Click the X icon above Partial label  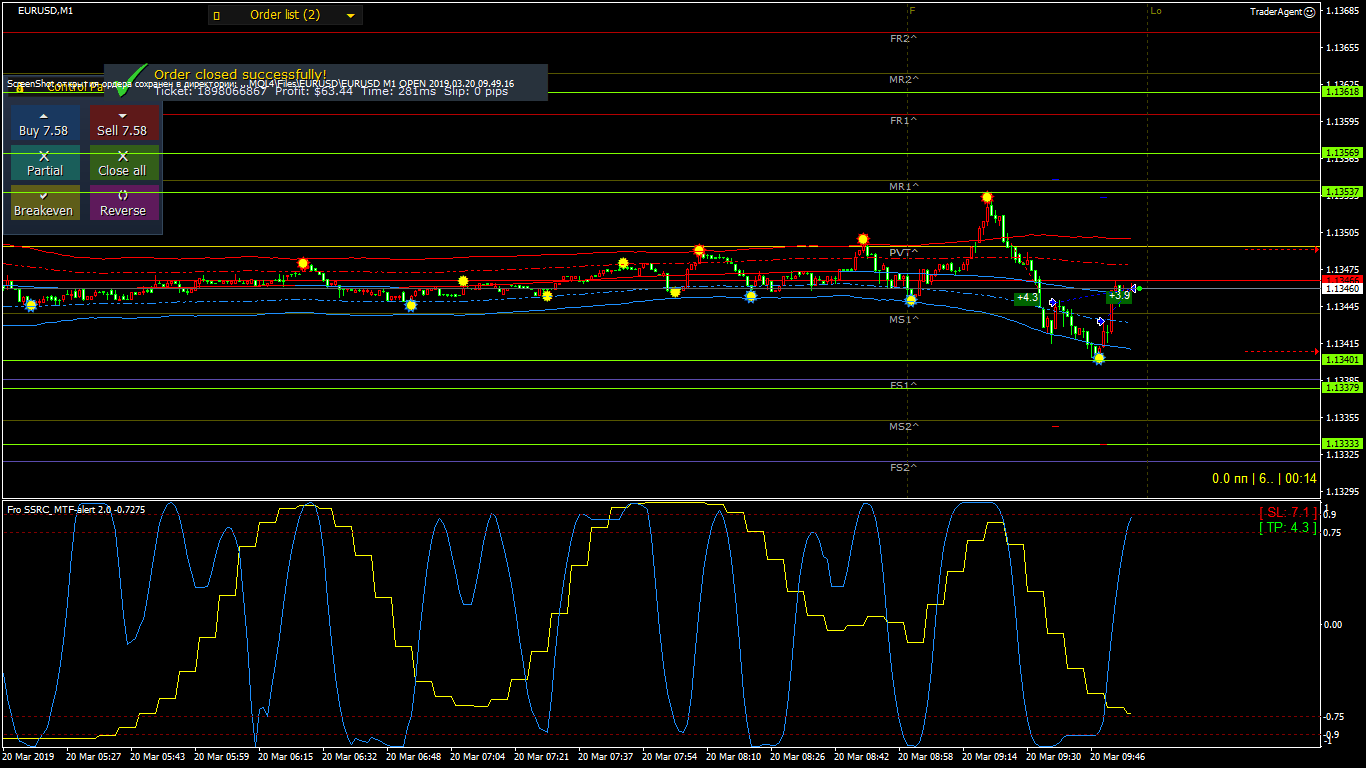[44, 156]
